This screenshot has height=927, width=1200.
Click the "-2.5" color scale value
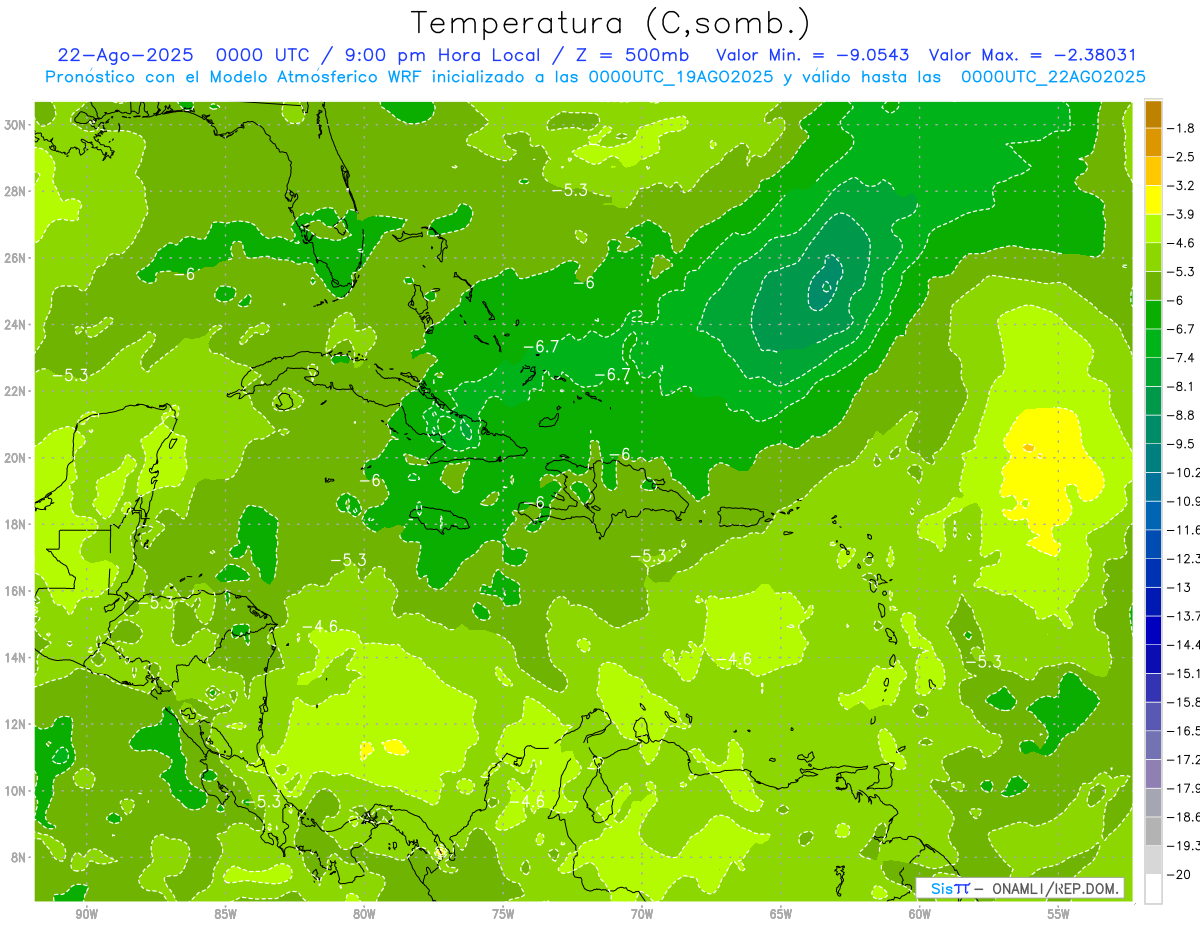click(x=1183, y=157)
